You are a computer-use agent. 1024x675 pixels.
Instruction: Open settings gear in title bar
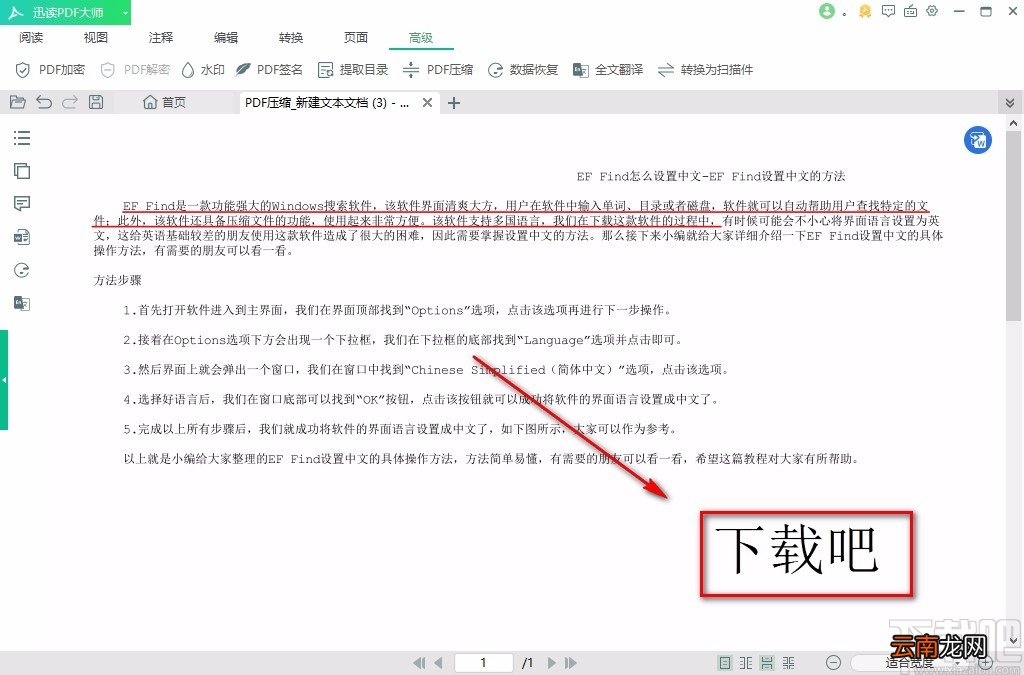click(x=932, y=11)
